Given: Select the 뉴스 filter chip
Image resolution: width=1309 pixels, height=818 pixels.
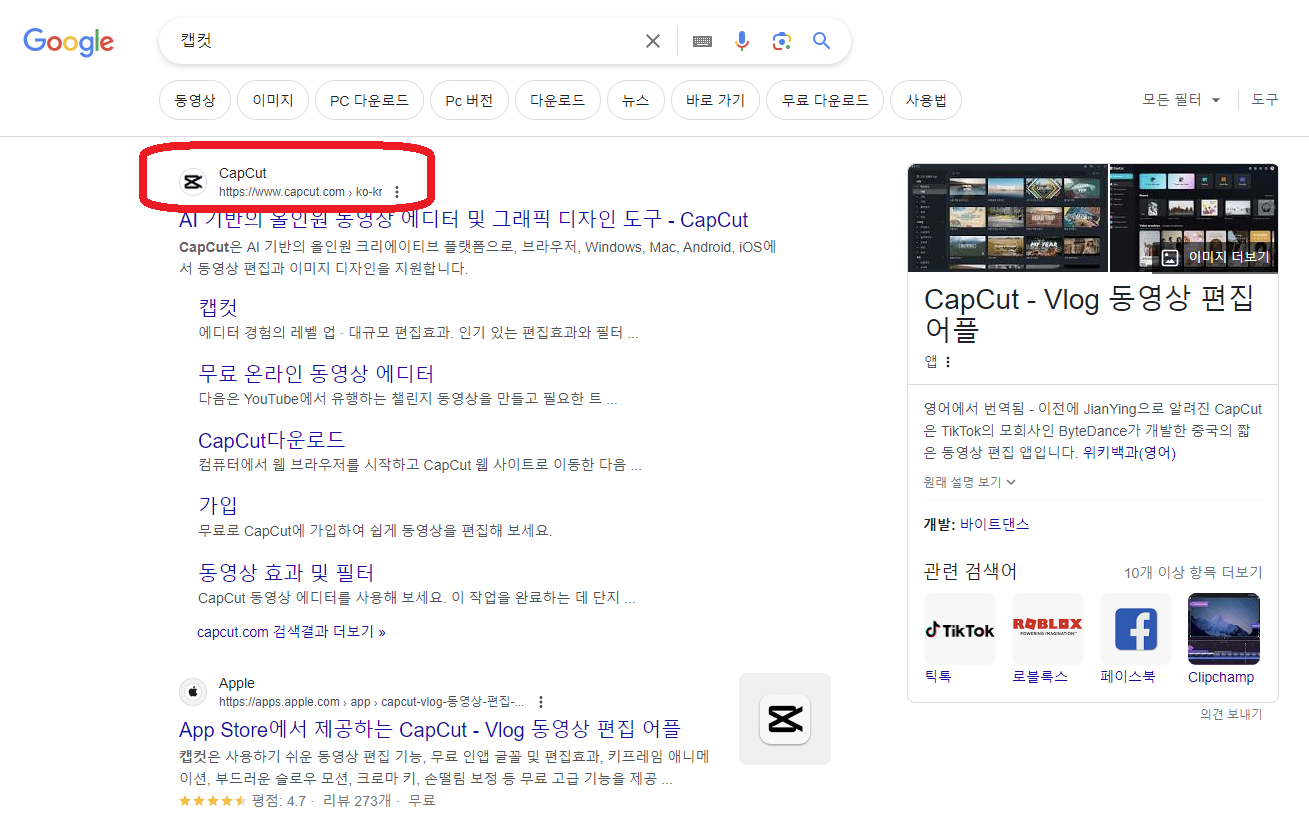Looking at the screenshot, I should pos(635,99).
